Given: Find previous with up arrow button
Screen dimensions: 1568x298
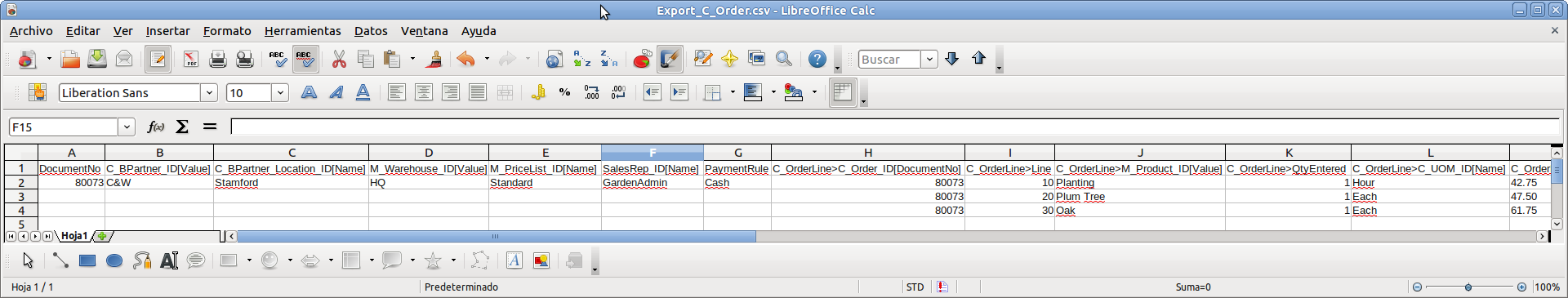Looking at the screenshot, I should point(979,59).
